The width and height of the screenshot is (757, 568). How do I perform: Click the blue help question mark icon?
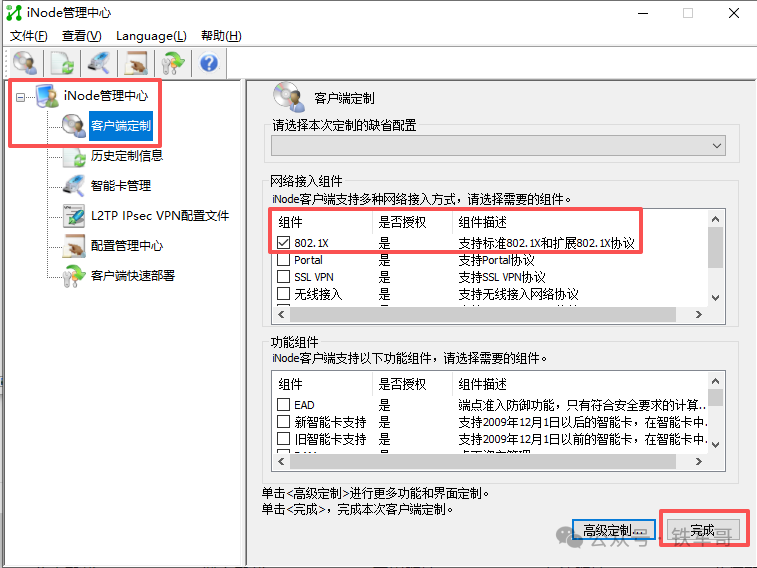point(209,63)
